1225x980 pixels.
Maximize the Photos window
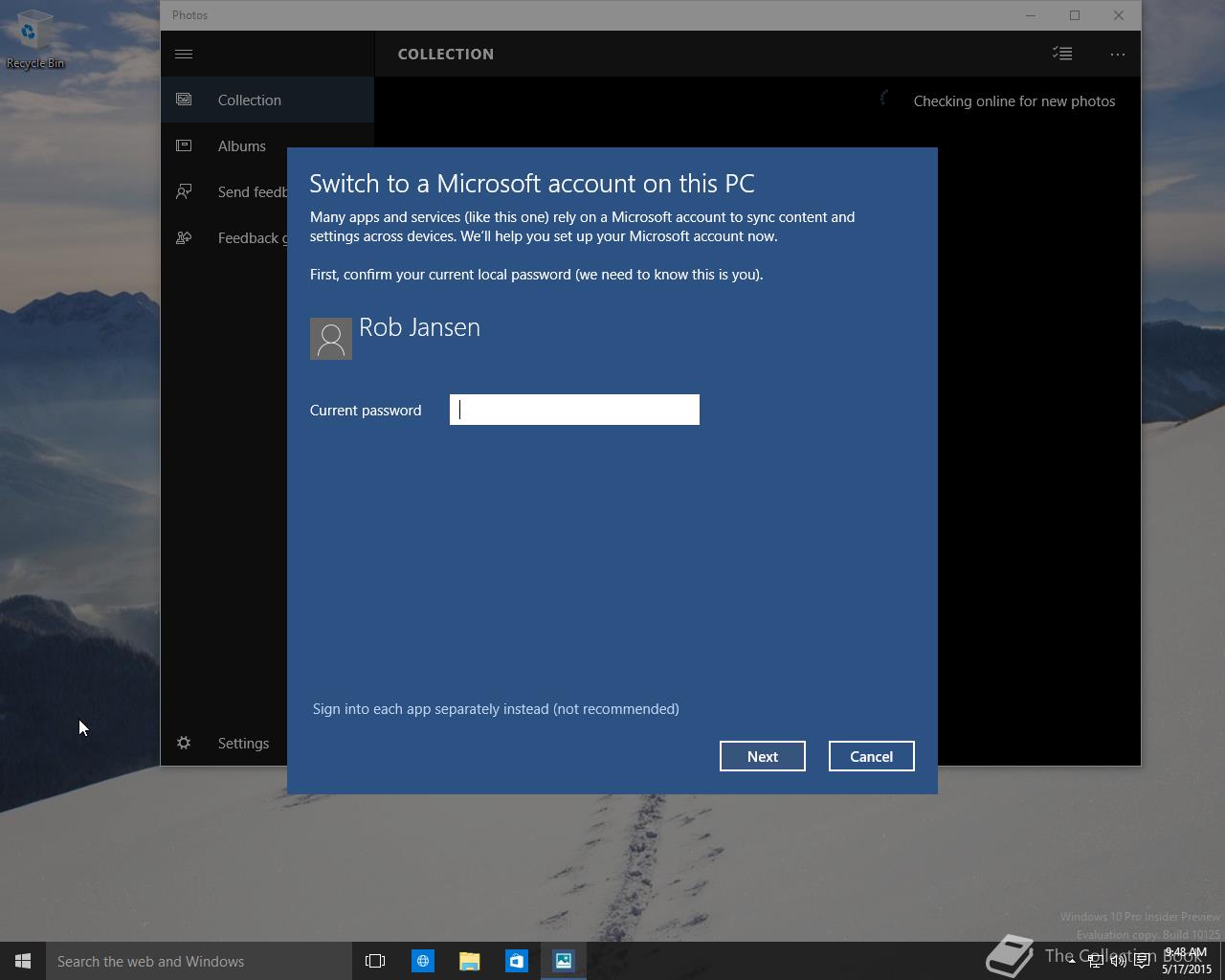(x=1075, y=15)
